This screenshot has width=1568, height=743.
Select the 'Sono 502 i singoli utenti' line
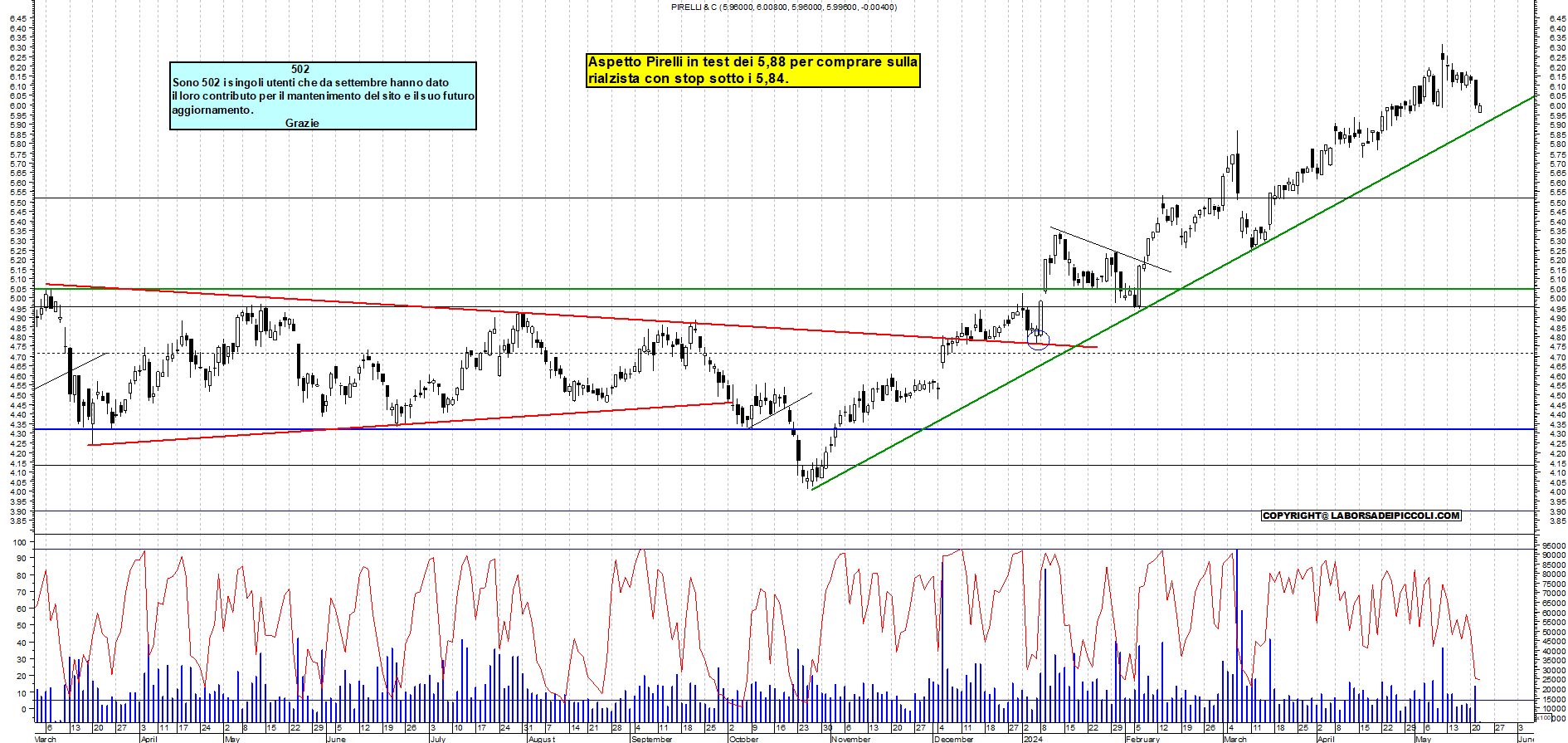[x=310, y=83]
